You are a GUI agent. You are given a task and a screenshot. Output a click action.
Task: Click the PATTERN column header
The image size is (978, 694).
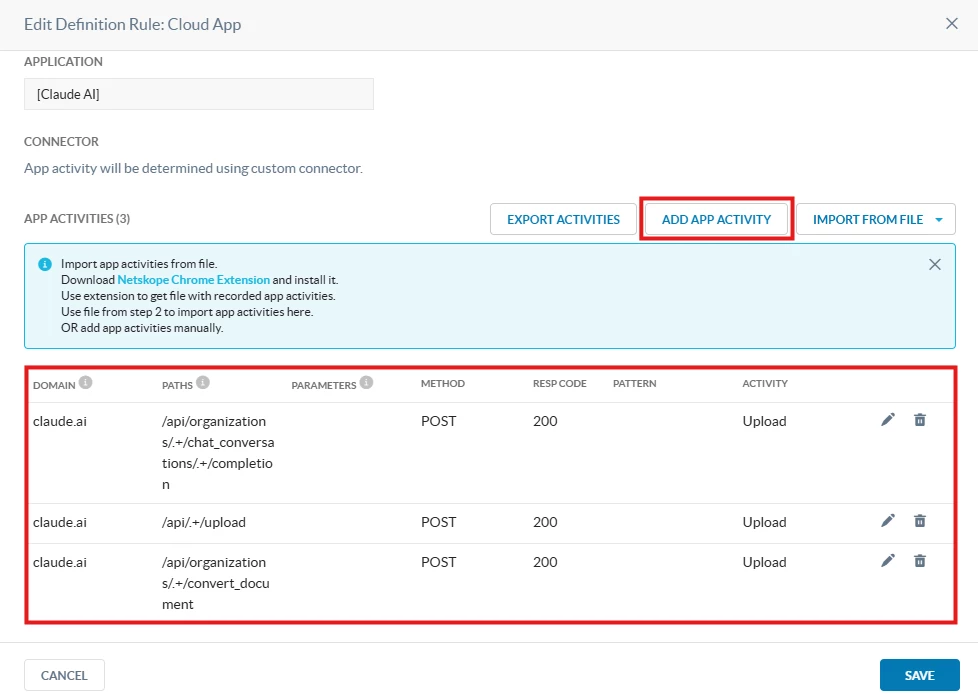click(x=634, y=383)
